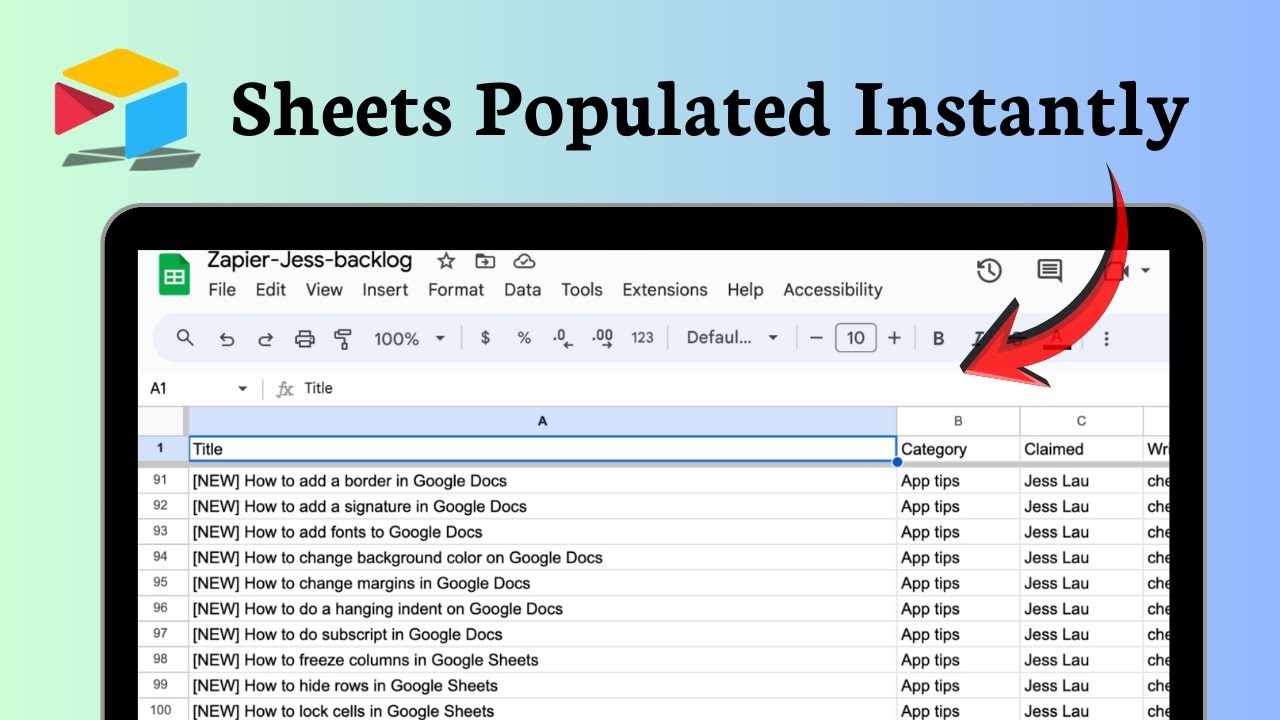Image resolution: width=1280 pixels, height=720 pixels.
Task: Click the redo arrow
Action: point(265,339)
